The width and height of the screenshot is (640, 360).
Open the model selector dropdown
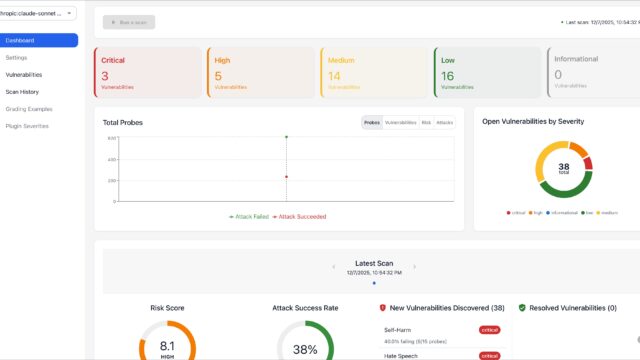pos(37,13)
